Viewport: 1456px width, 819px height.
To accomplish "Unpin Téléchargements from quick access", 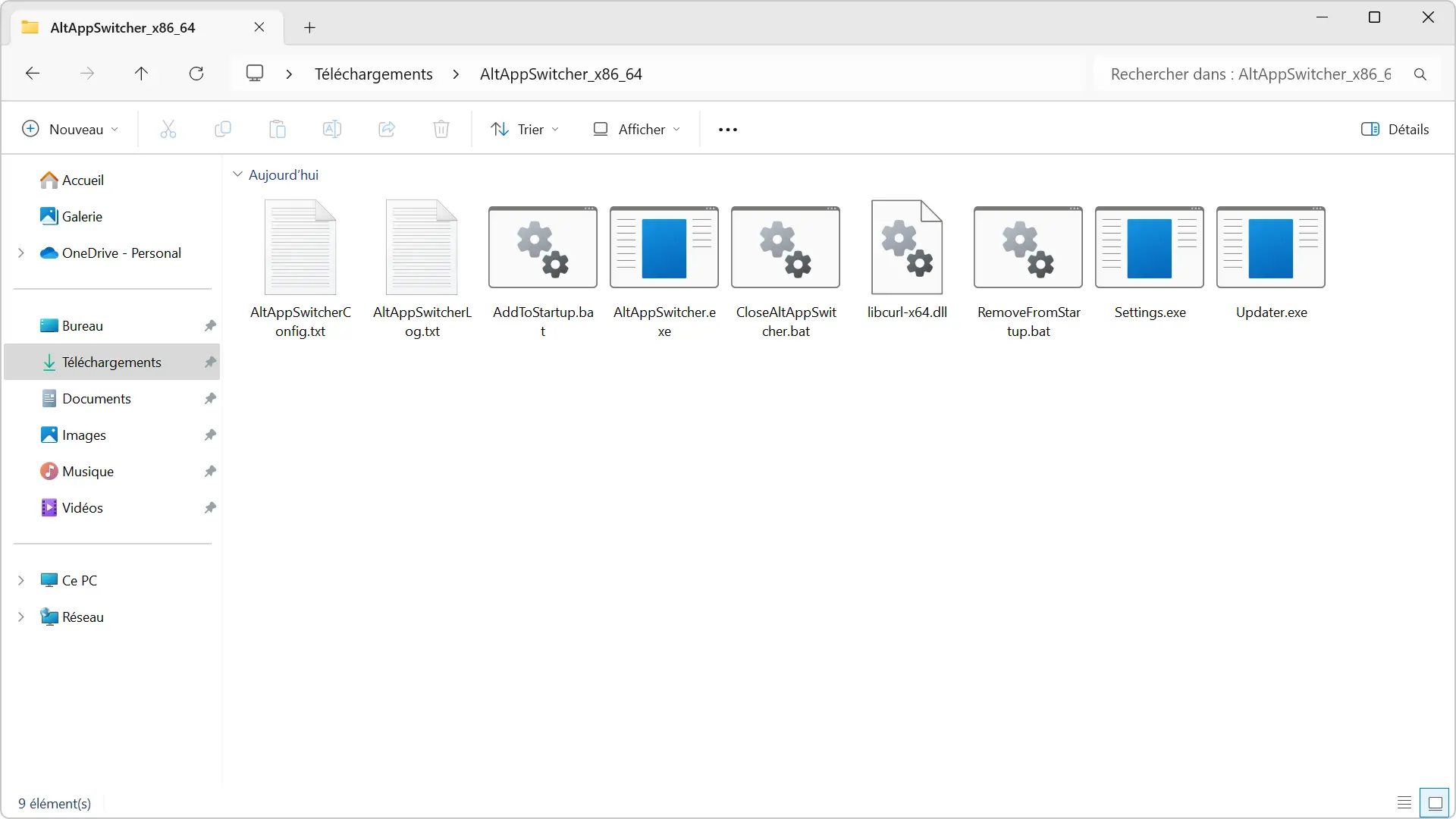I will click(x=210, y=362).
